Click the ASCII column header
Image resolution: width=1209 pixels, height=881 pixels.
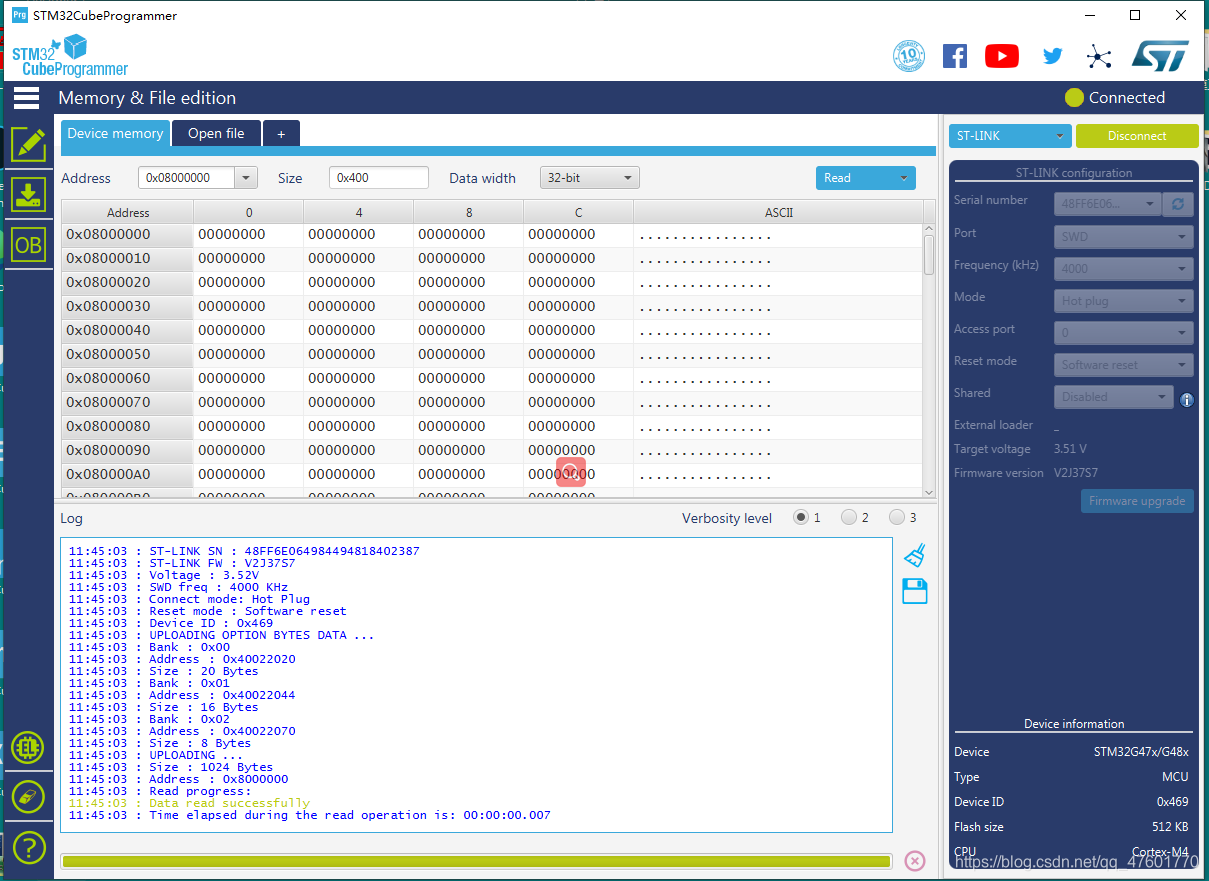point(779,212)
